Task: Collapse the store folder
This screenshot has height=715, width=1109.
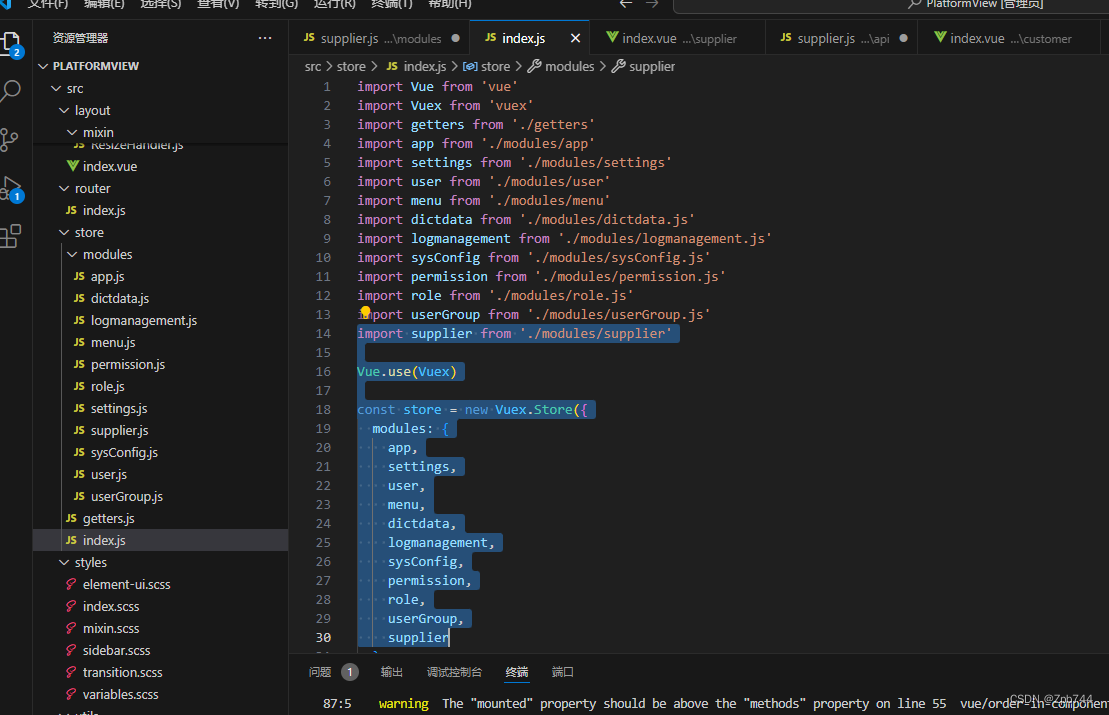Action: [64, 233]
